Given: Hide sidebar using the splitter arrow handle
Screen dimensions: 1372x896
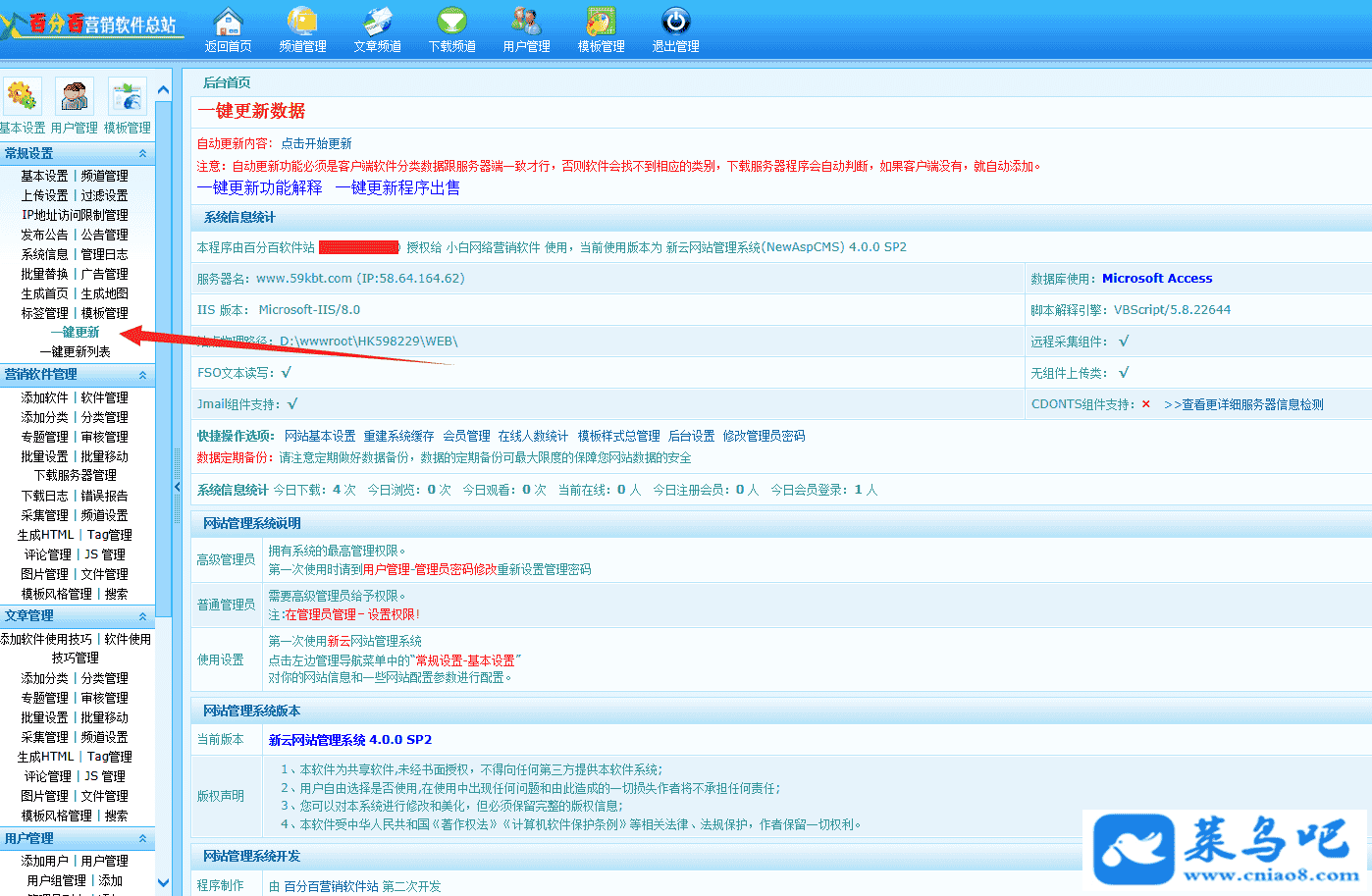Looking at the screenshot, I should [177, 487].
